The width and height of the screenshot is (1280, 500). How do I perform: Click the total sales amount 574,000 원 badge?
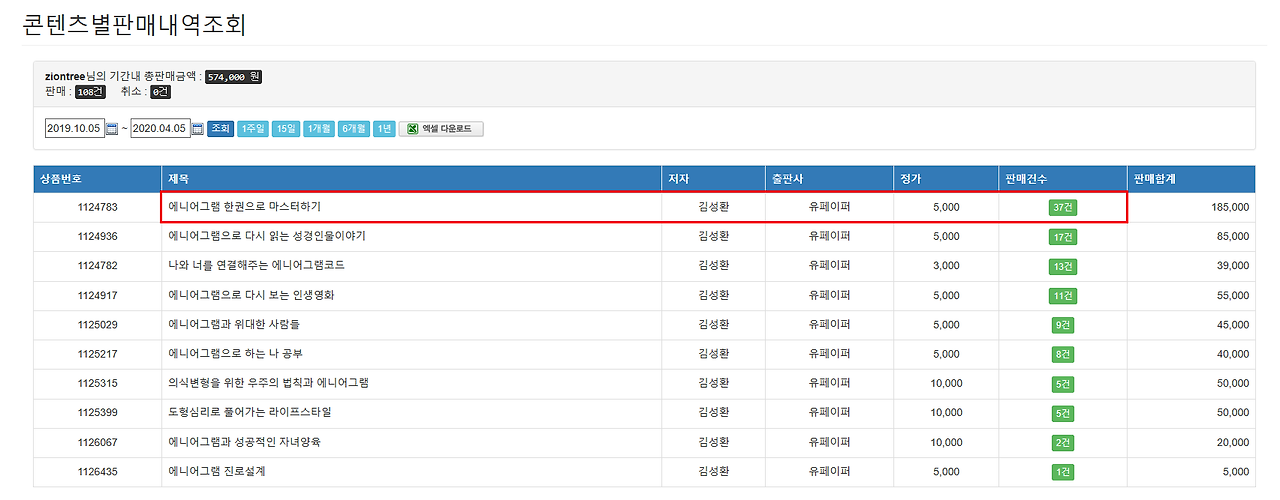coord(234,77)
